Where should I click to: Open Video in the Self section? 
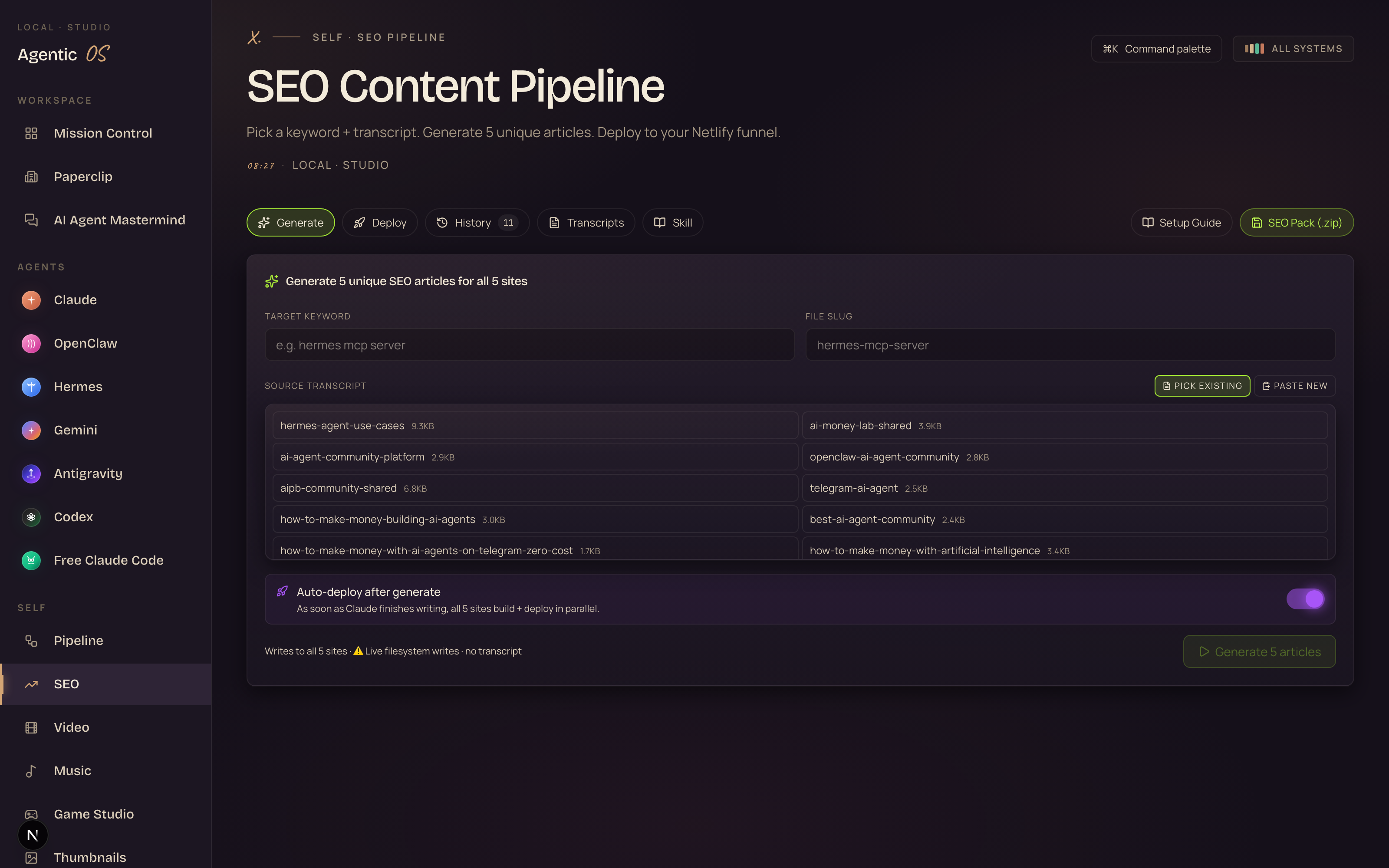pos(105,727)
